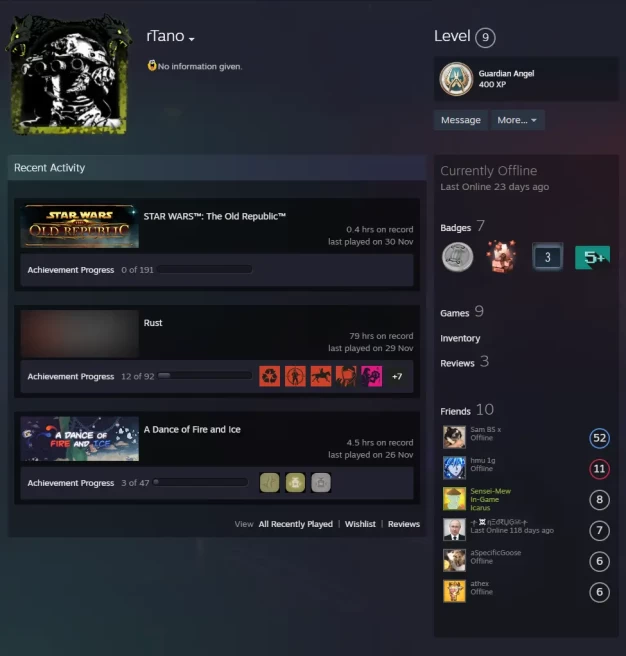This screenshot has height=656, width=626.
Task: Click Rust achievement progress bar
Action: pos(205,375)
